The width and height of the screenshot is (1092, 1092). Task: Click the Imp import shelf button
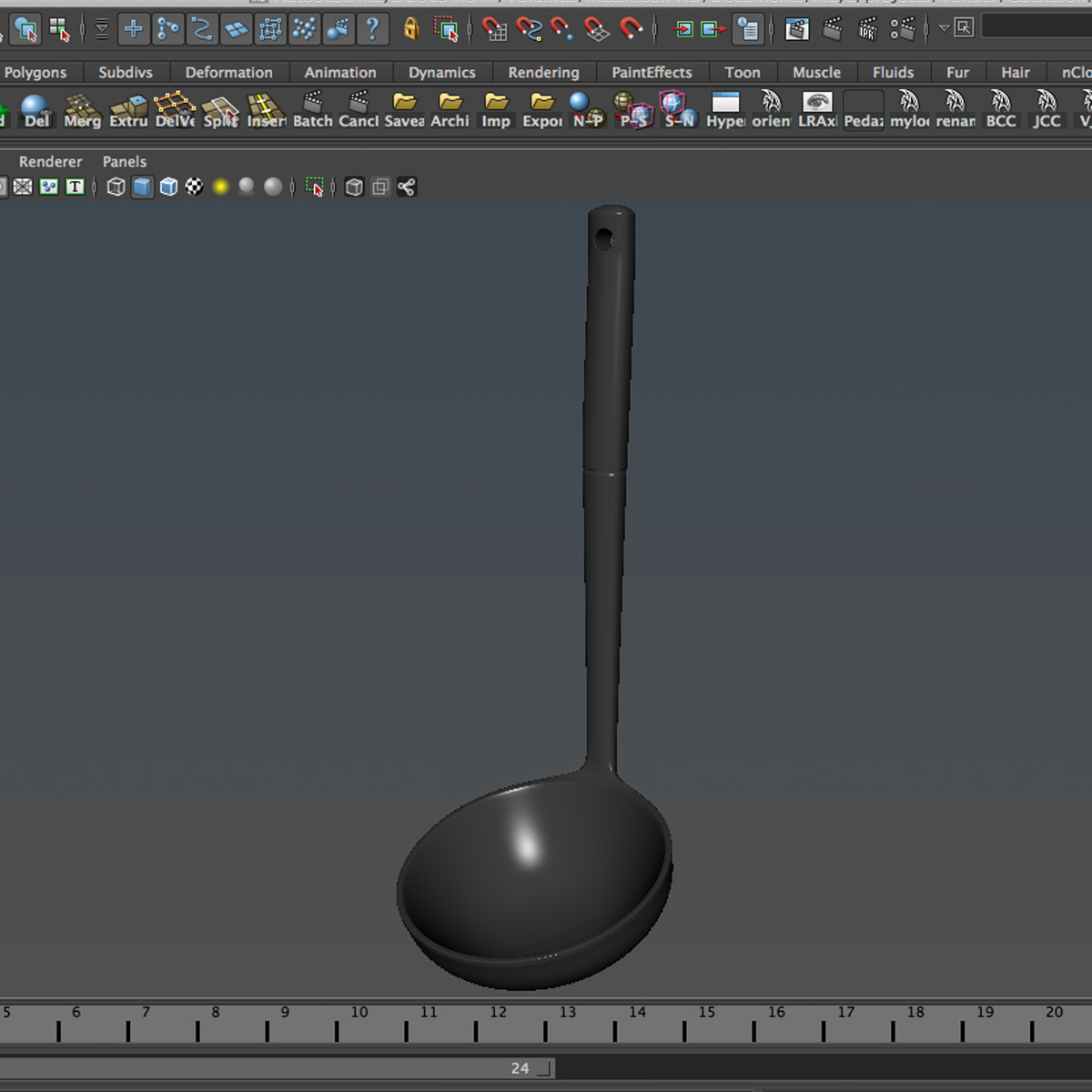point(496,110)
